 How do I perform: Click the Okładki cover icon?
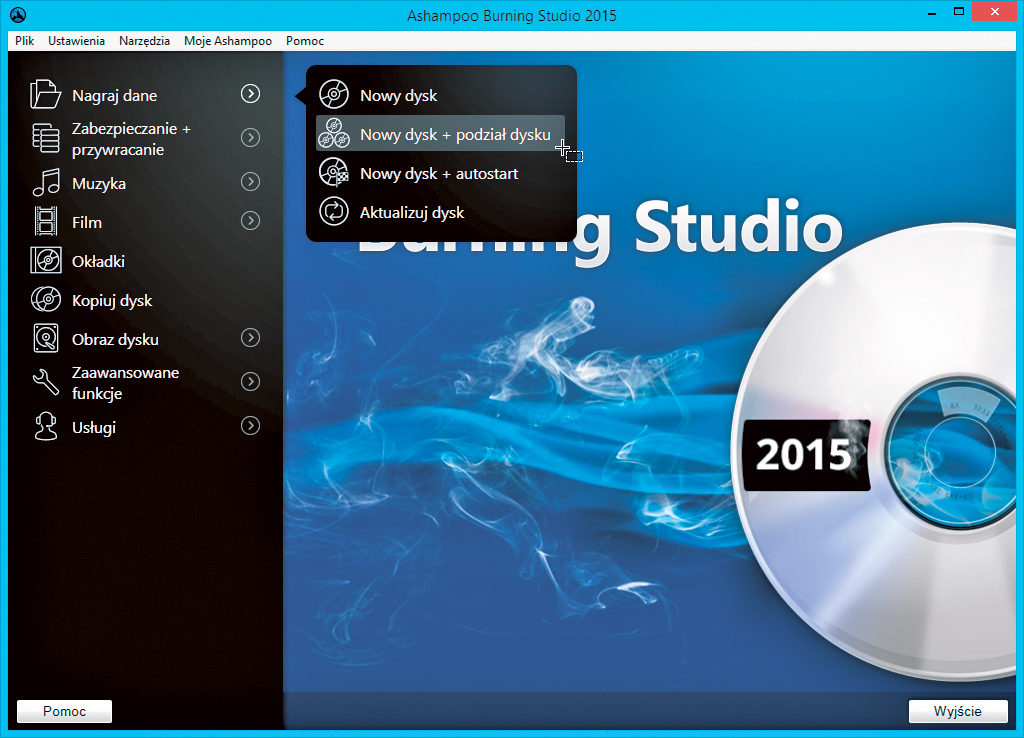[x=46, y=261]
